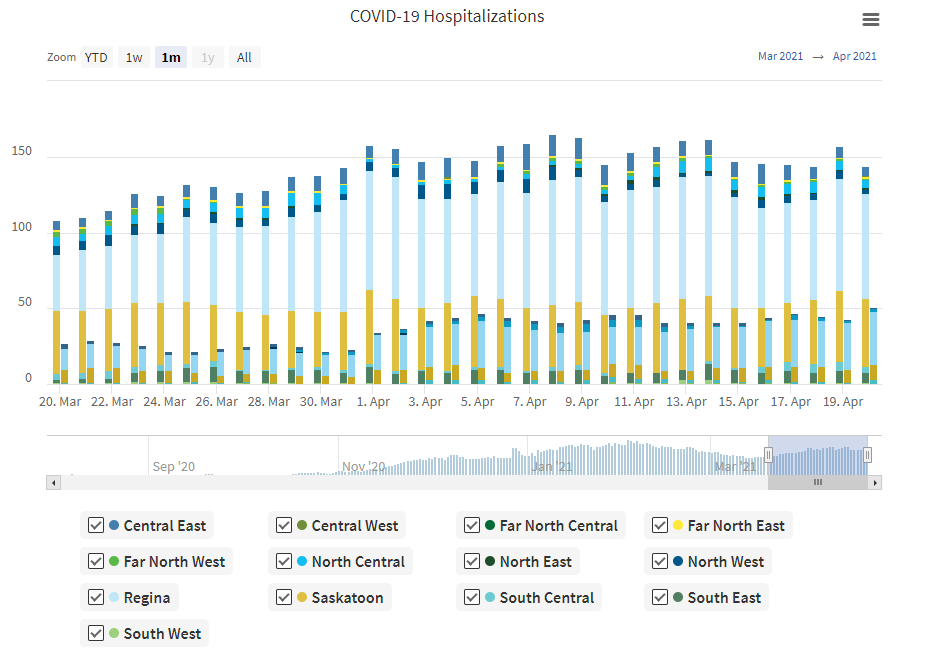
Task: Click the South East legend label
Action: (724, 598)
